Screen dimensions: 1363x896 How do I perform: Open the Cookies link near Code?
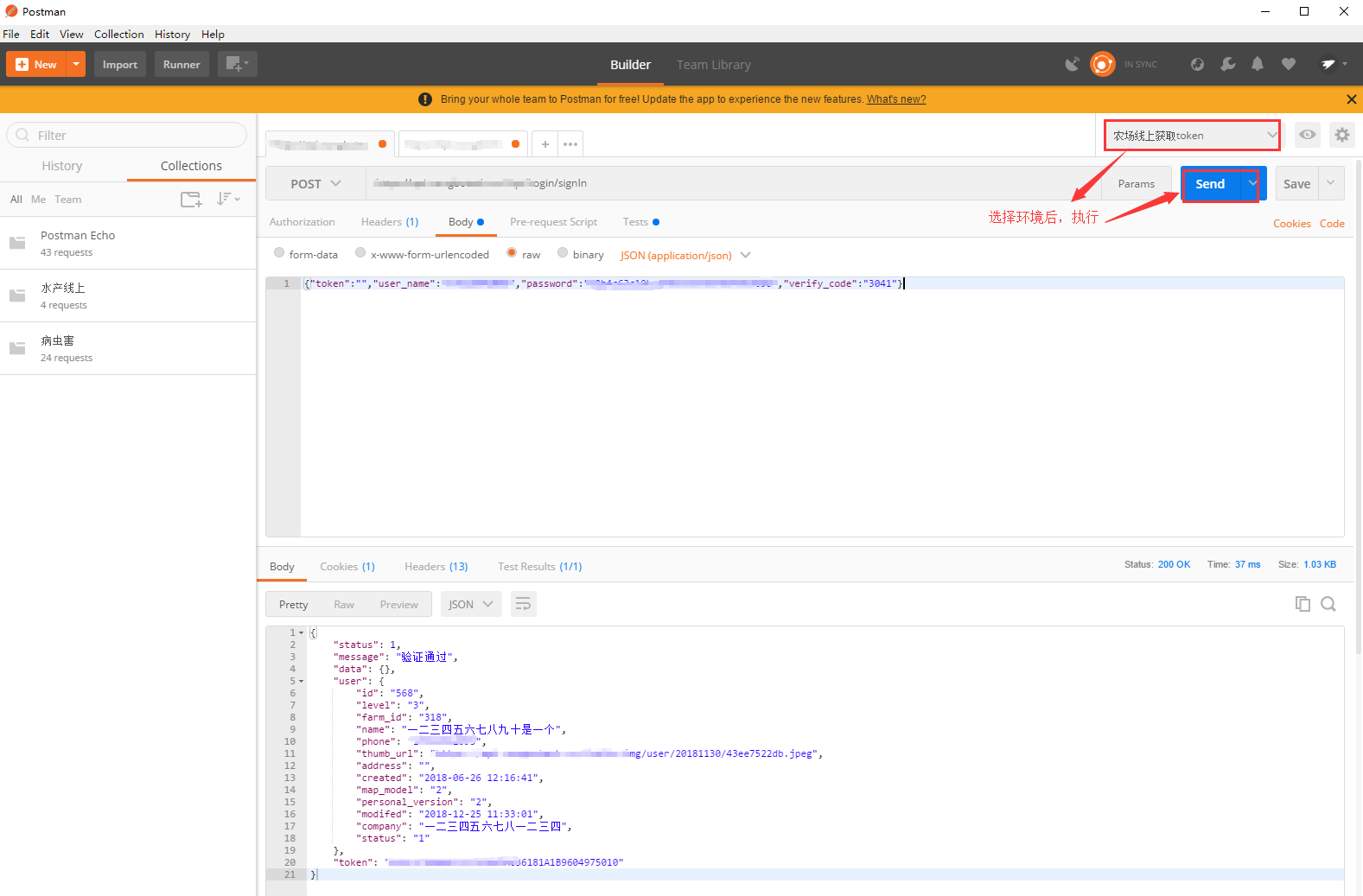[1292, 224]
